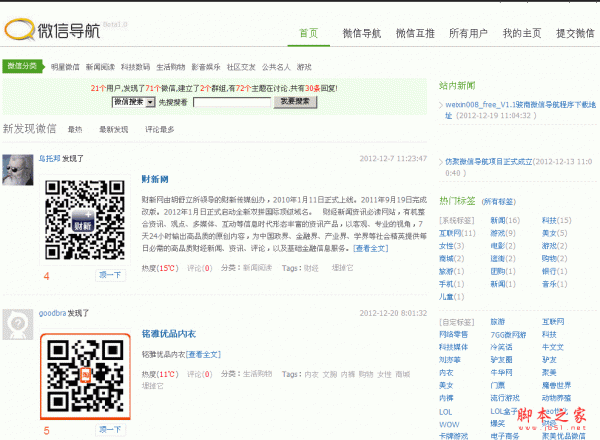This screenshot has height=440, width=600.
Task: Open the 首页 tab
Action: (308, 33)
